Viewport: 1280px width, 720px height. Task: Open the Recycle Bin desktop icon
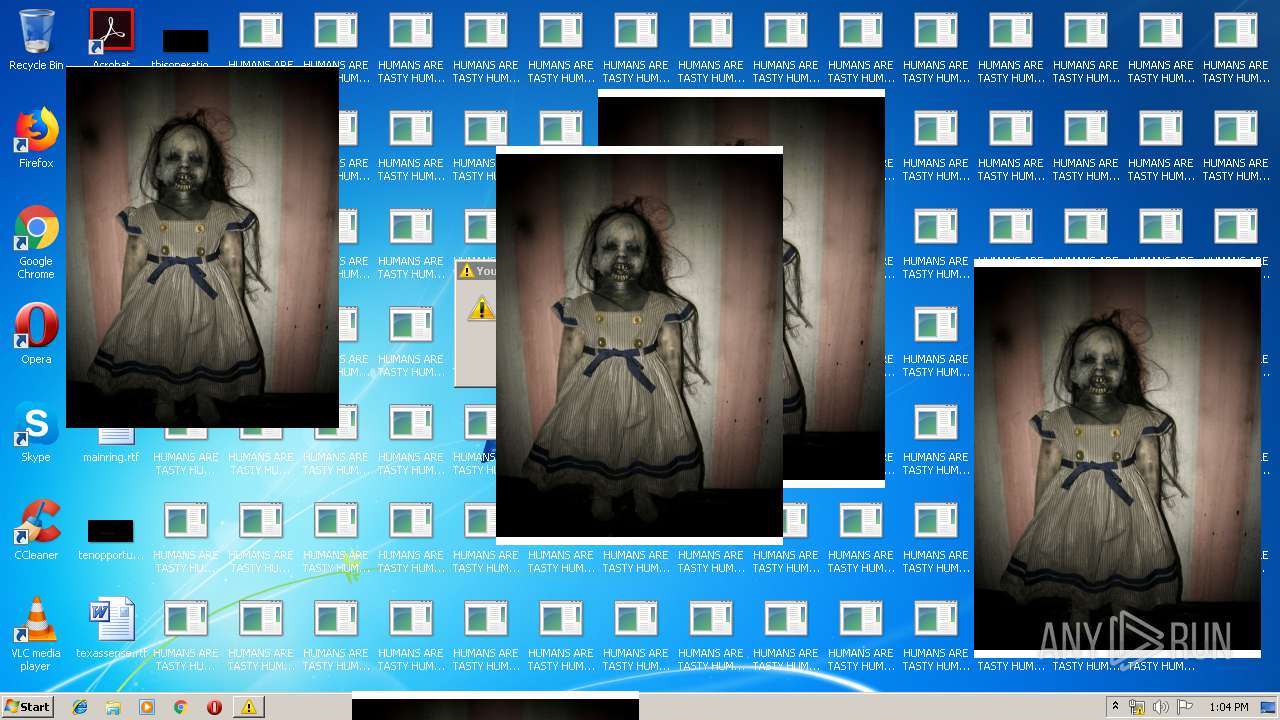tap(36, 40)
